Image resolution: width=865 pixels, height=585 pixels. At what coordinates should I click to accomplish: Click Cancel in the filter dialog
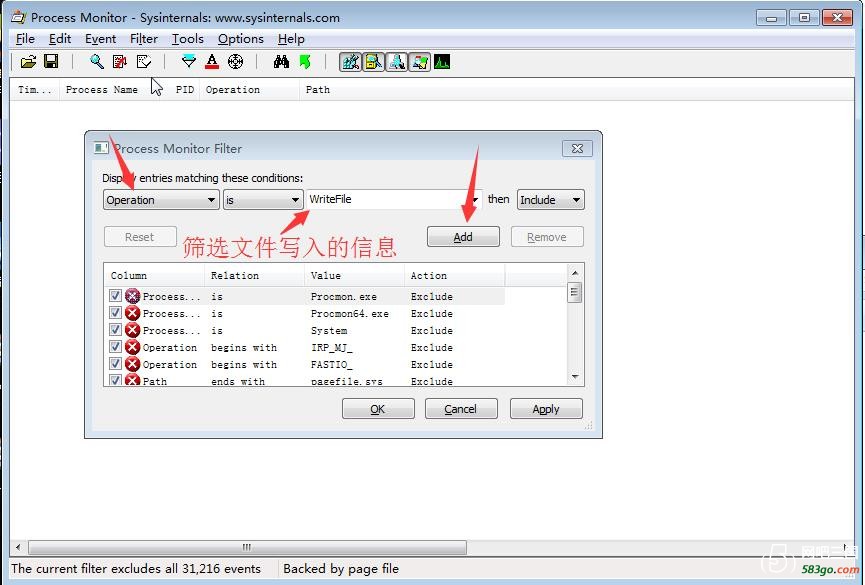pyautogui.click(x=461, y=409)
